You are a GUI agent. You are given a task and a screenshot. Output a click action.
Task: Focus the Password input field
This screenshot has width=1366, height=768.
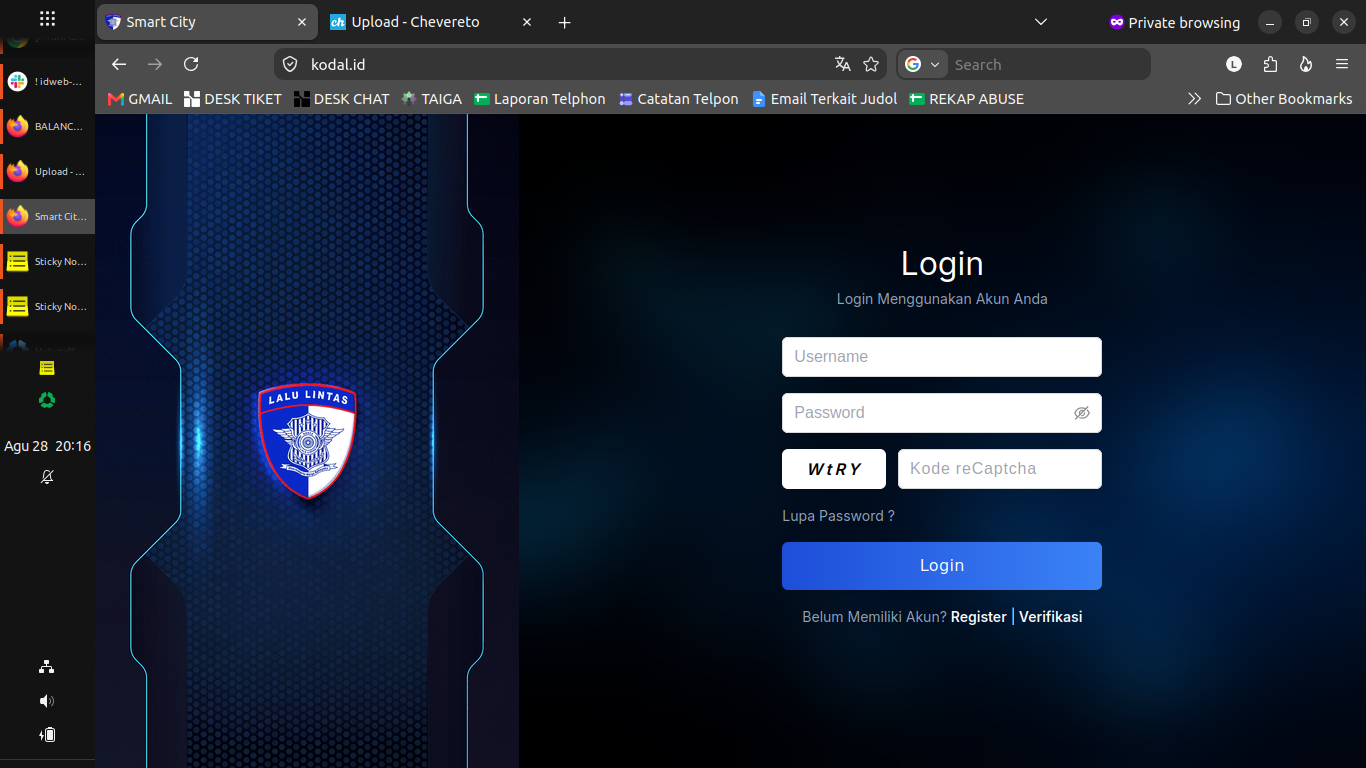coord(942,413)
